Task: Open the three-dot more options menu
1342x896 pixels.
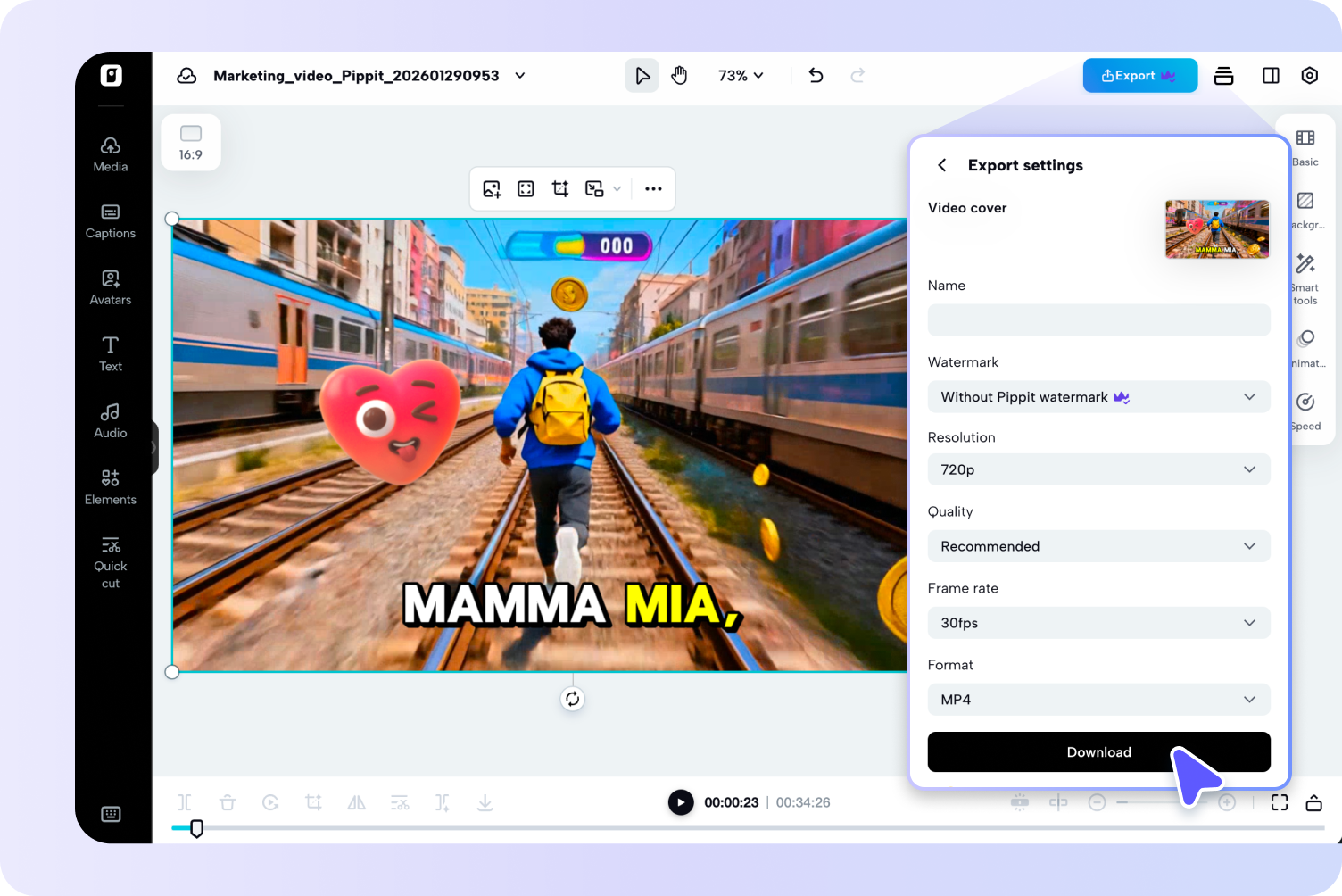Action: coord(653,188)
